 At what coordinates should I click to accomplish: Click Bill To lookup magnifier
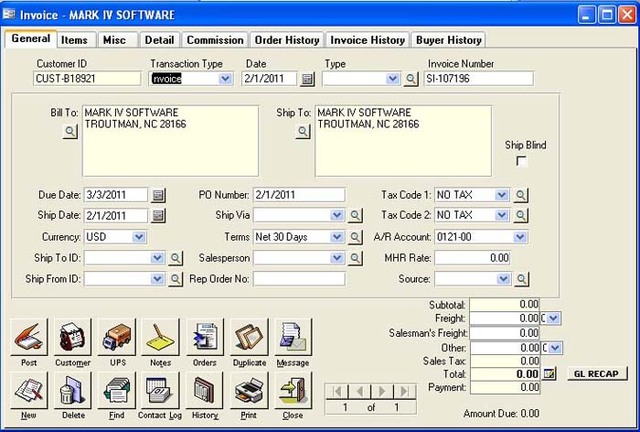tap(70, 131)
